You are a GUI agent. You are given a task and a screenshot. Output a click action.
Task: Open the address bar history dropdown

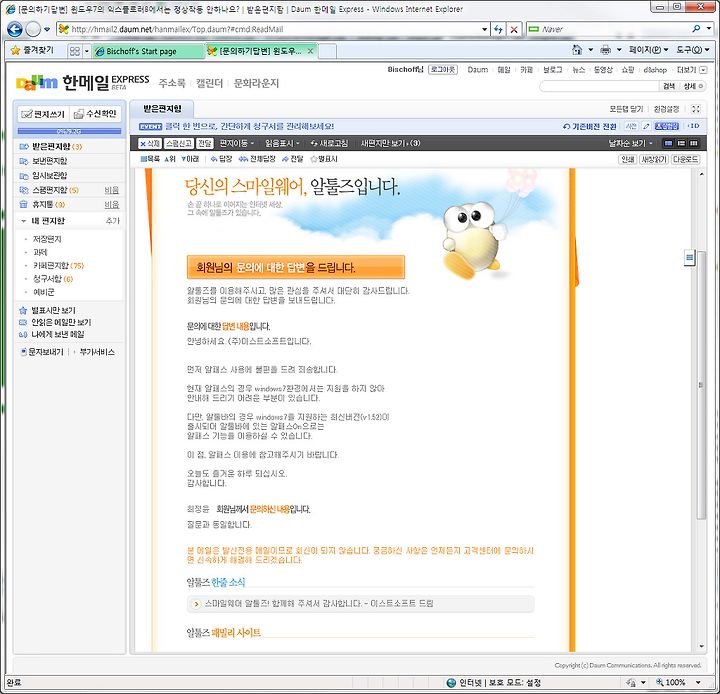pos(484,29)
